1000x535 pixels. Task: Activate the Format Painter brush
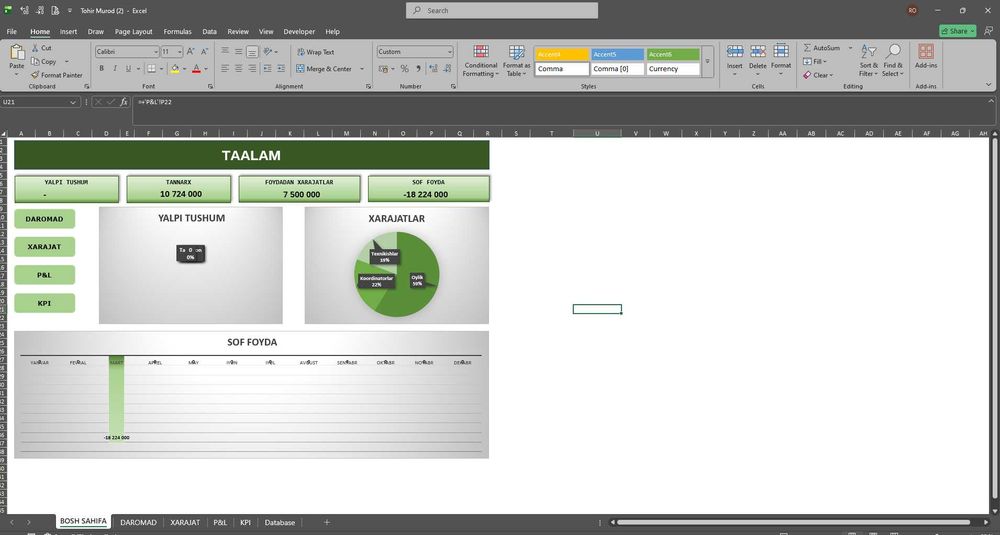coord(35,75)
